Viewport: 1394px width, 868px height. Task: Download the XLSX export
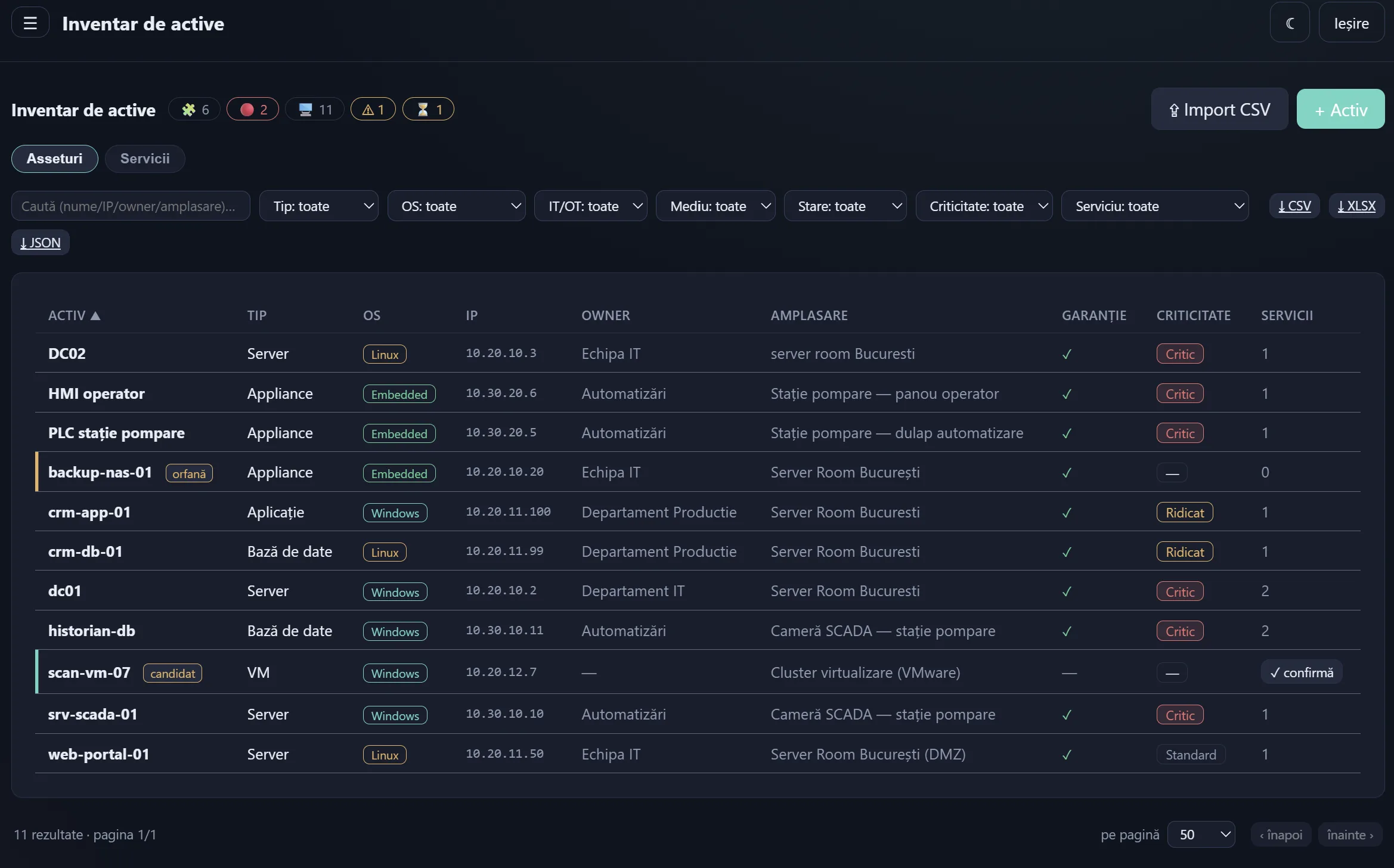click(1356, 206)
